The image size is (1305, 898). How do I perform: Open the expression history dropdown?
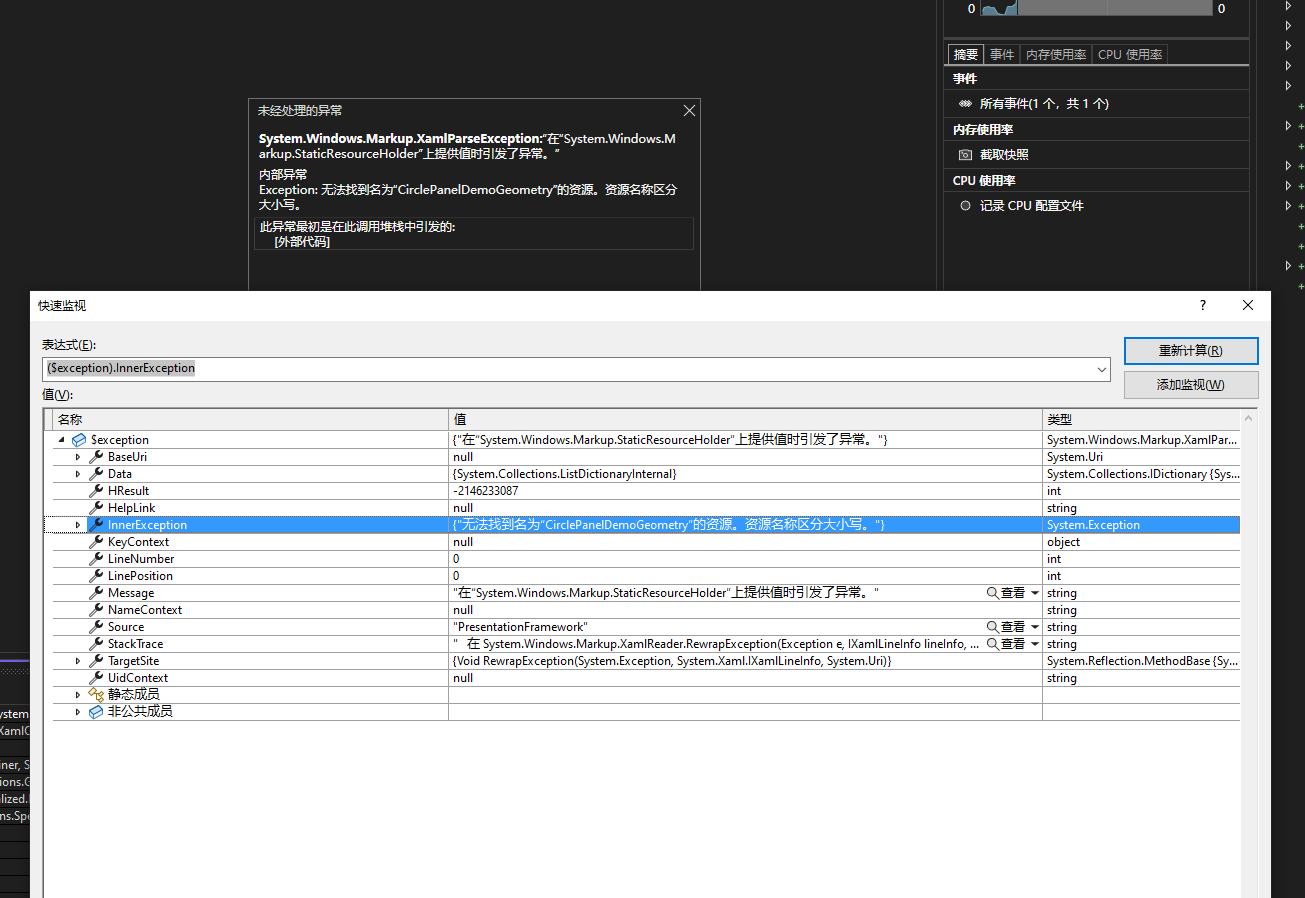[x=1101, y=368]
